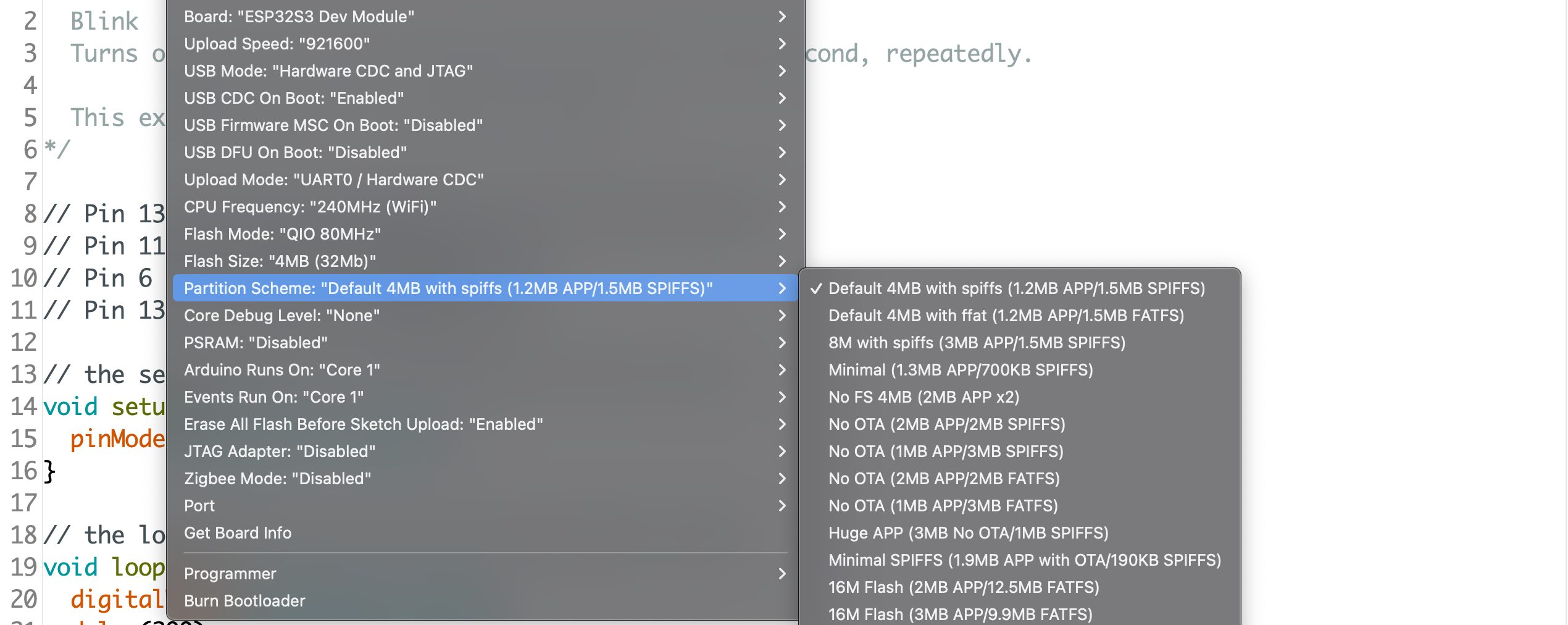Click Get Board Info
This screenshot has width=1568, height=625.
(238, 533)
